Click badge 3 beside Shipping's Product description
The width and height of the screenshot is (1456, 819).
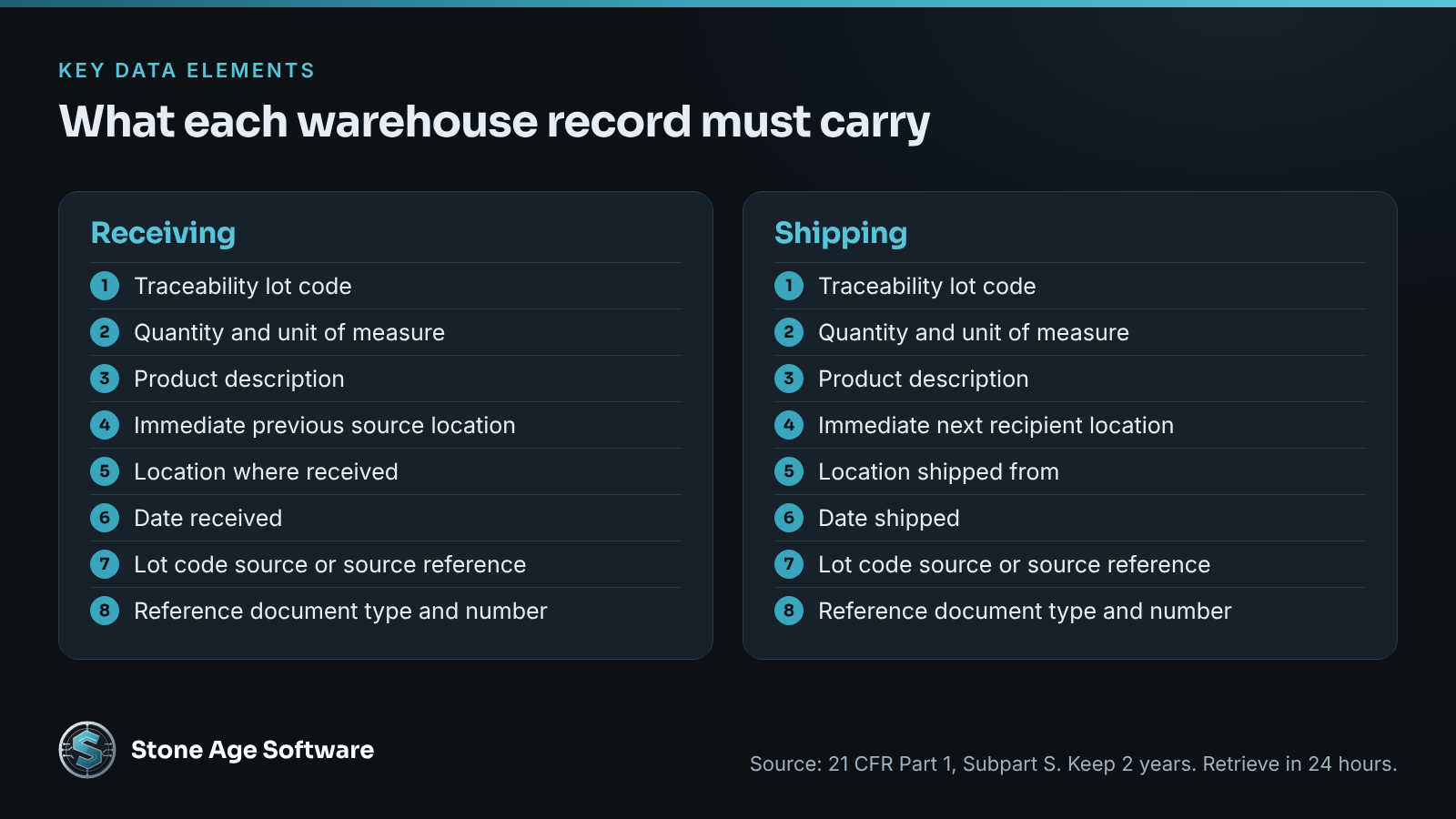(789, 379)
